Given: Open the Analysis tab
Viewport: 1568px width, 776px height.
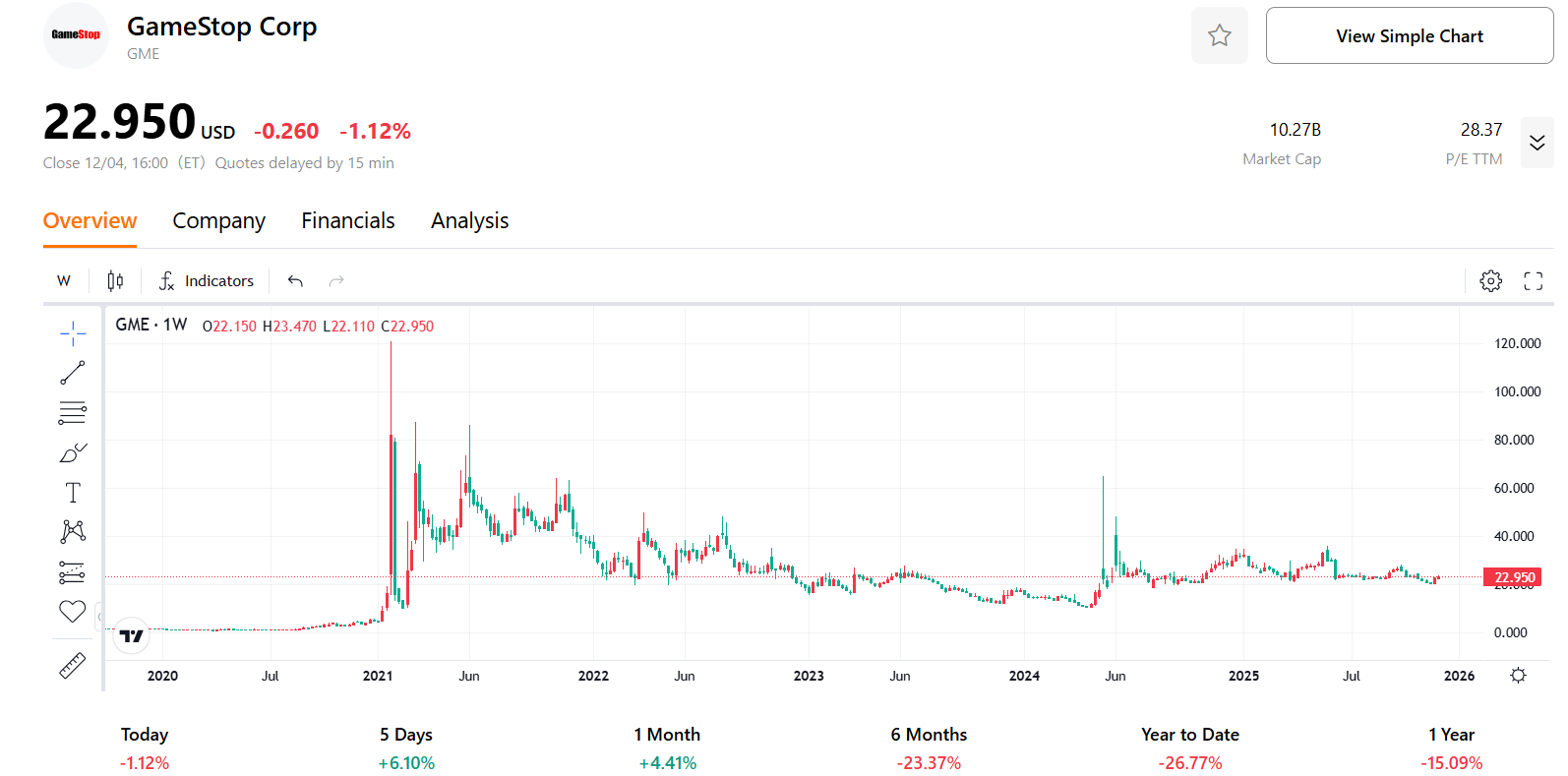Looking at the screenshot, I should click(x=469, y=220).
